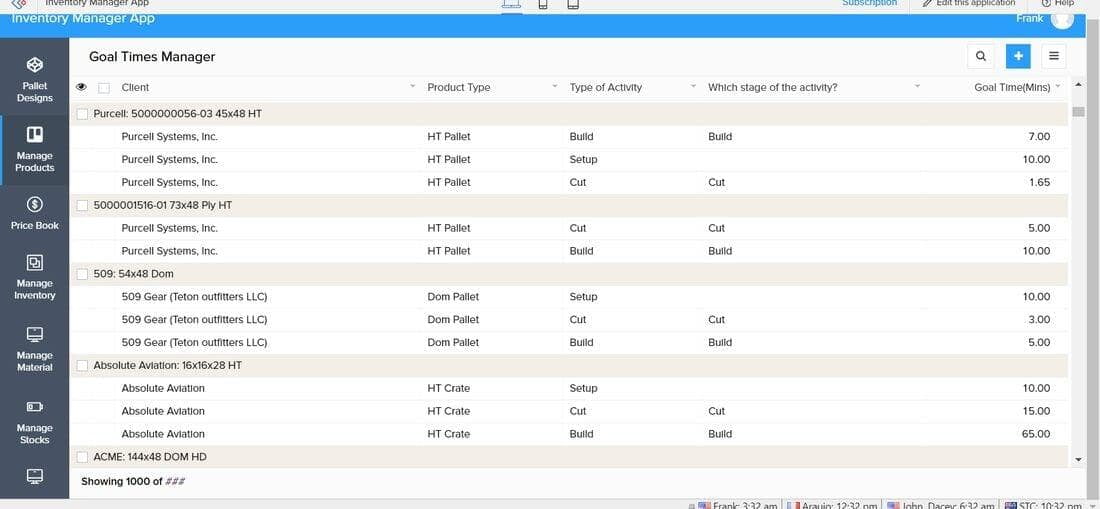This screenshot has height=509, width=1100.
Task: Check the Purcell: 5000000056-03 45x48 HT group box
Action: pos(82,114)
